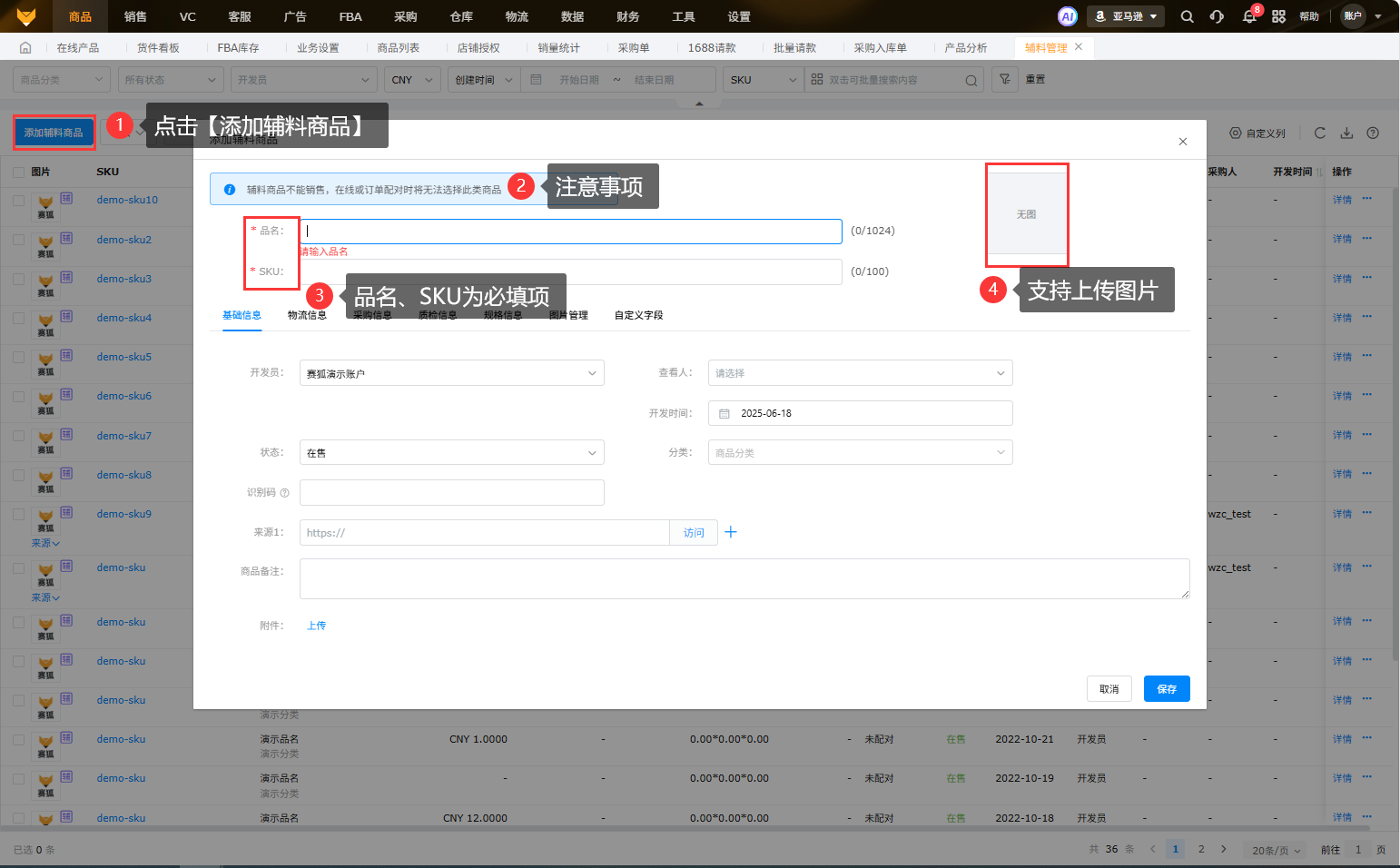Open the notifications bell with badge 8

point(1249,16)
